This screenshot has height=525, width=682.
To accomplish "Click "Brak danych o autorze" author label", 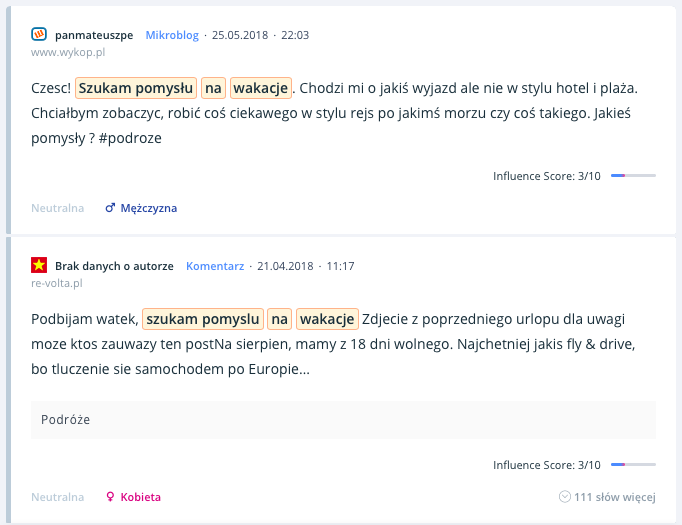I will 114,266.
